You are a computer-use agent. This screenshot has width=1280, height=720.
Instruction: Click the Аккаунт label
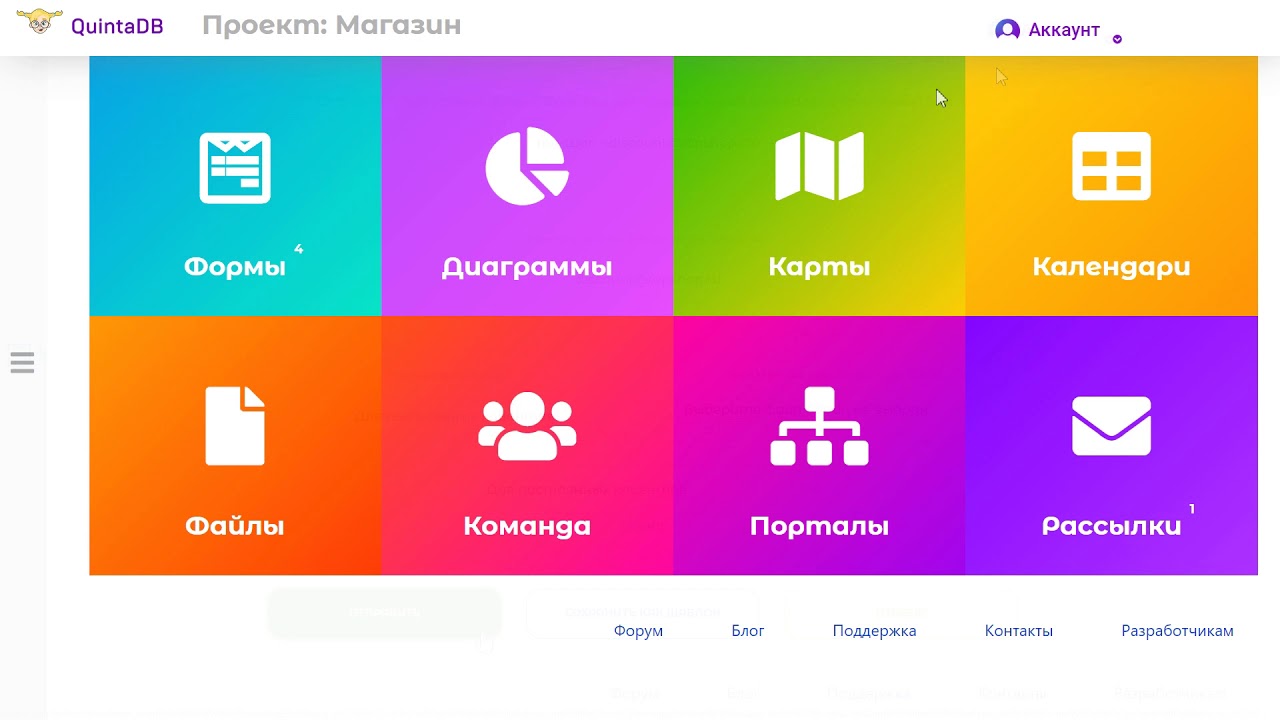point(1064,30)
